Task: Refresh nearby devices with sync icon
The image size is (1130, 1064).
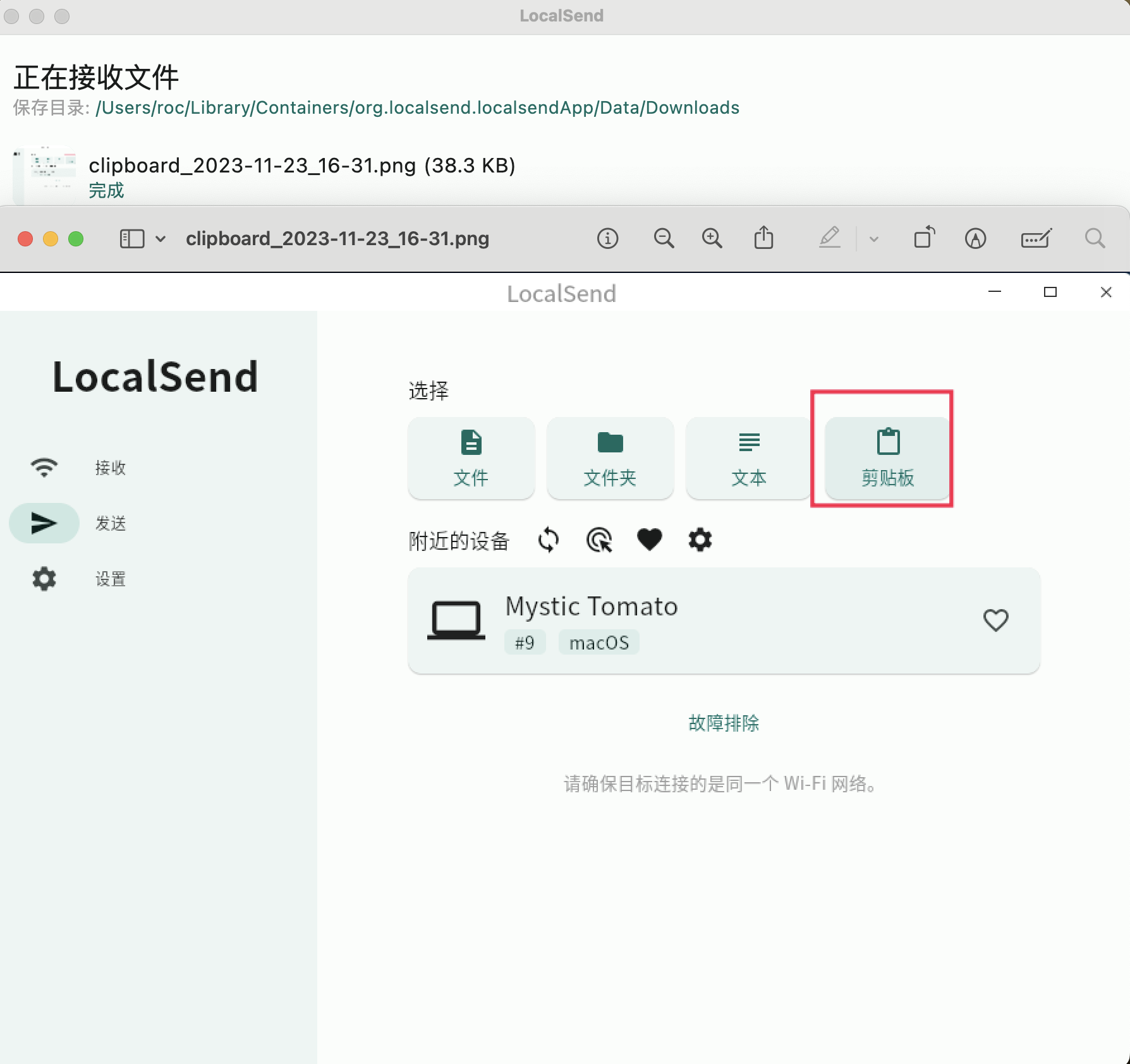Action: (549, 540)
